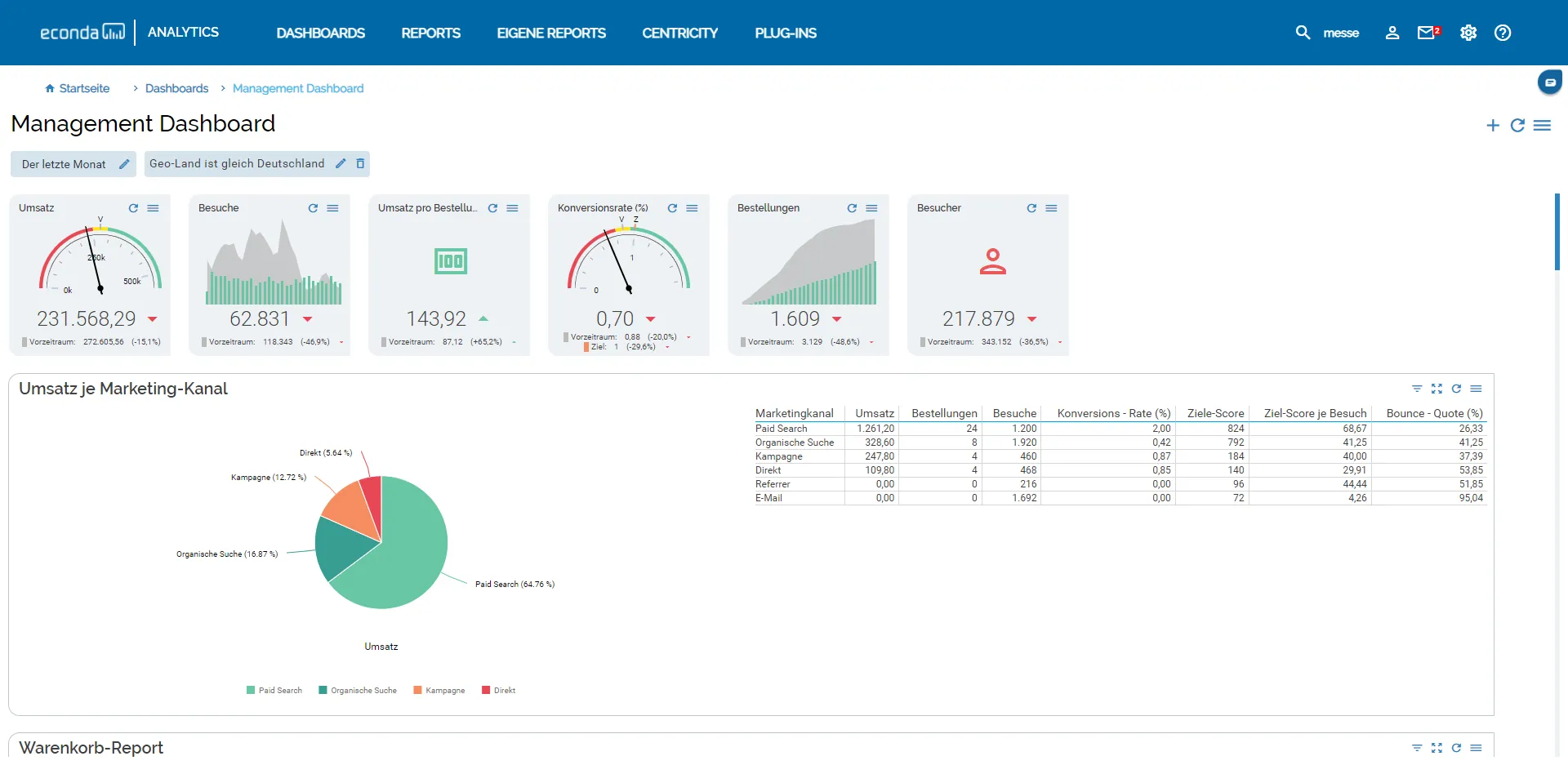The image size is (1568, 765).
Task: Delete the Geo-Land Deutschland filter
Action: [x=360, y=163]
